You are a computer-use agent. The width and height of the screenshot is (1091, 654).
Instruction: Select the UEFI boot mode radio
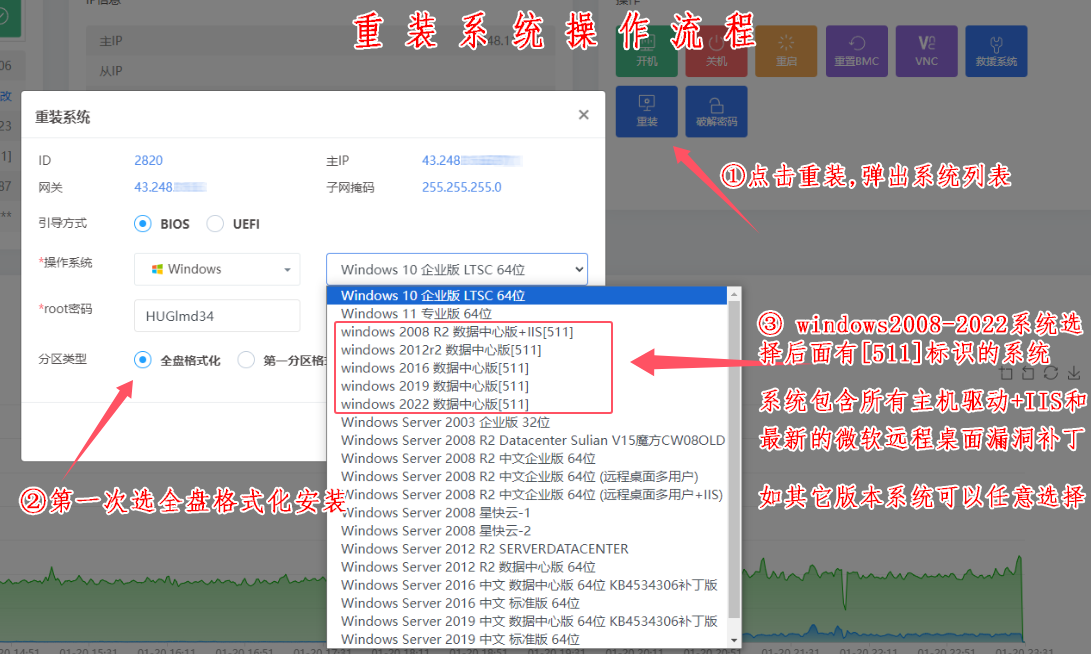215,223
